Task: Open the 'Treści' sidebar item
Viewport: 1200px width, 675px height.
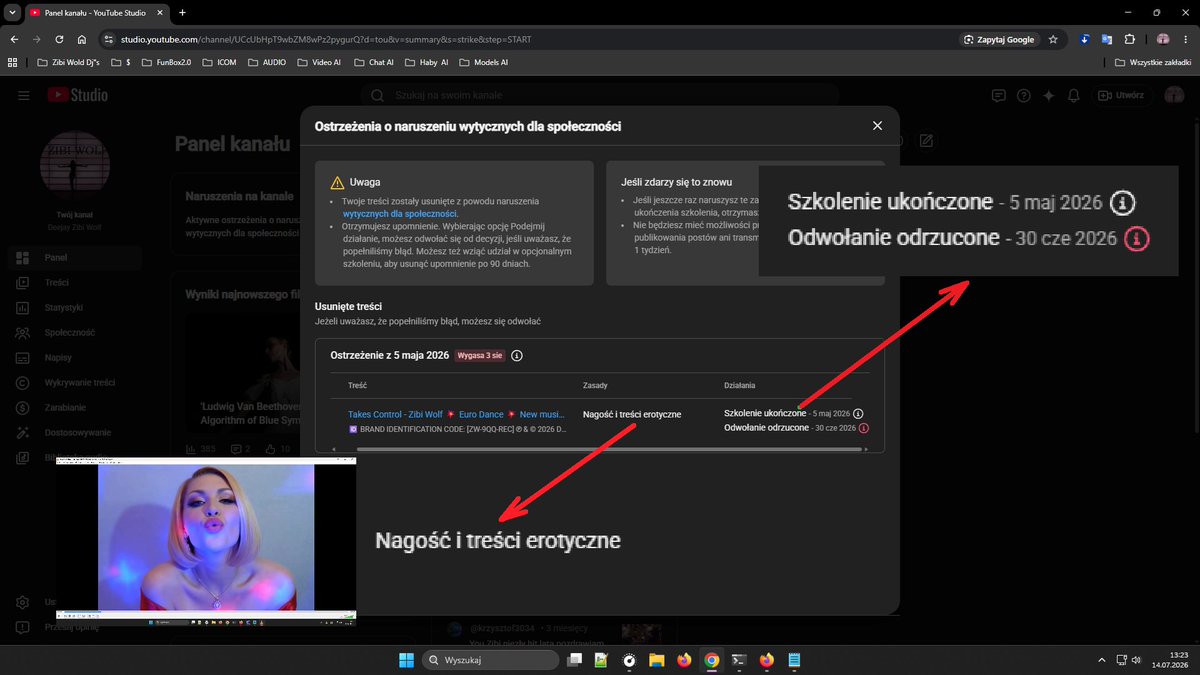Action: 75,283
